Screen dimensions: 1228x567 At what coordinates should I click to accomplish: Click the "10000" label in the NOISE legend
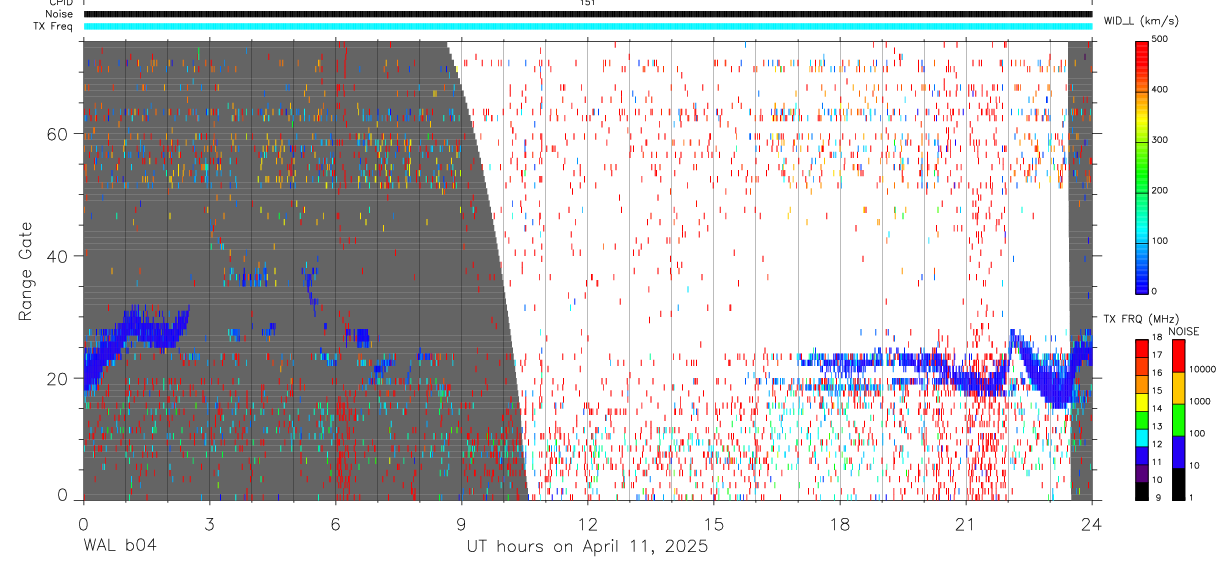click(x=1202, y=369)
